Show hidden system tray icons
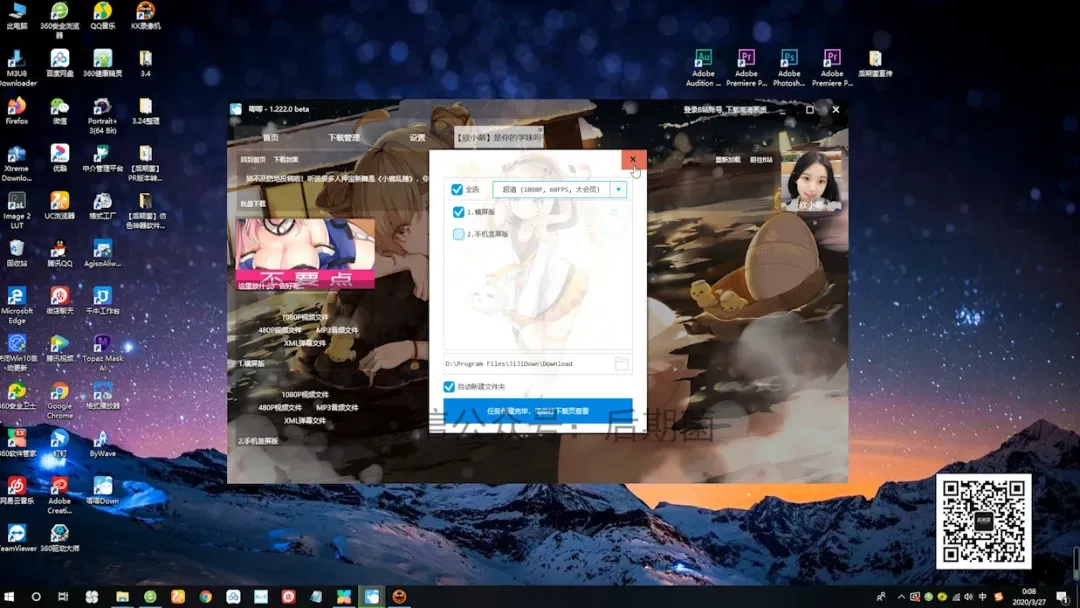Viewport: 1080px width, 608px height. (x=901, y=596)
